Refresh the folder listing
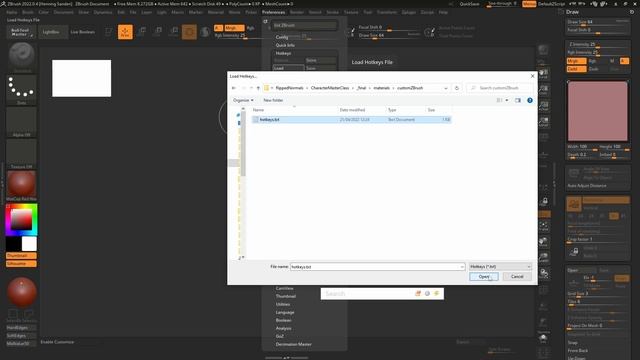 457,88
